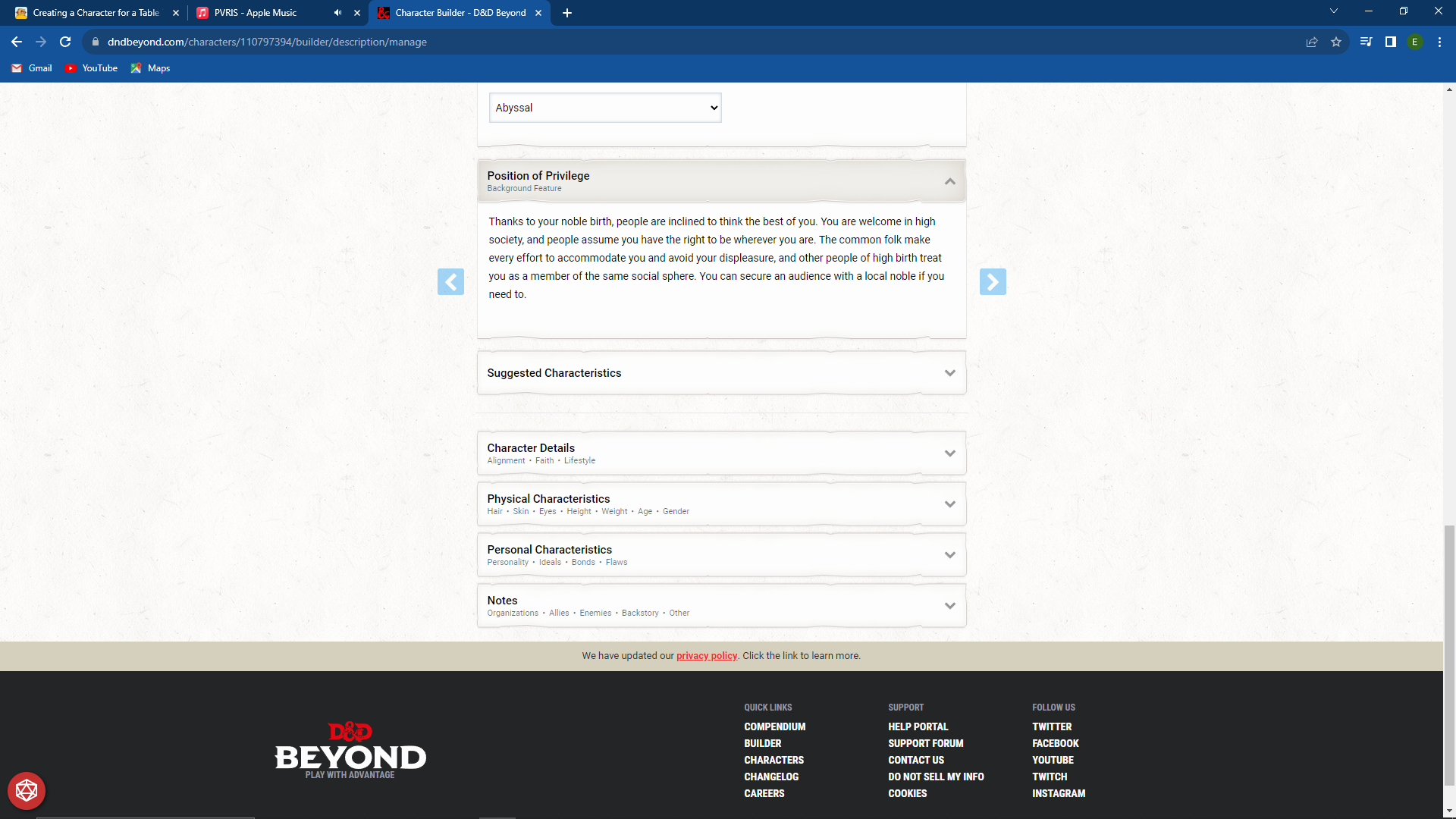This screenshot has width=1456, height=819.
Task: Open browser side panel icon
Action: point(1391,42)
